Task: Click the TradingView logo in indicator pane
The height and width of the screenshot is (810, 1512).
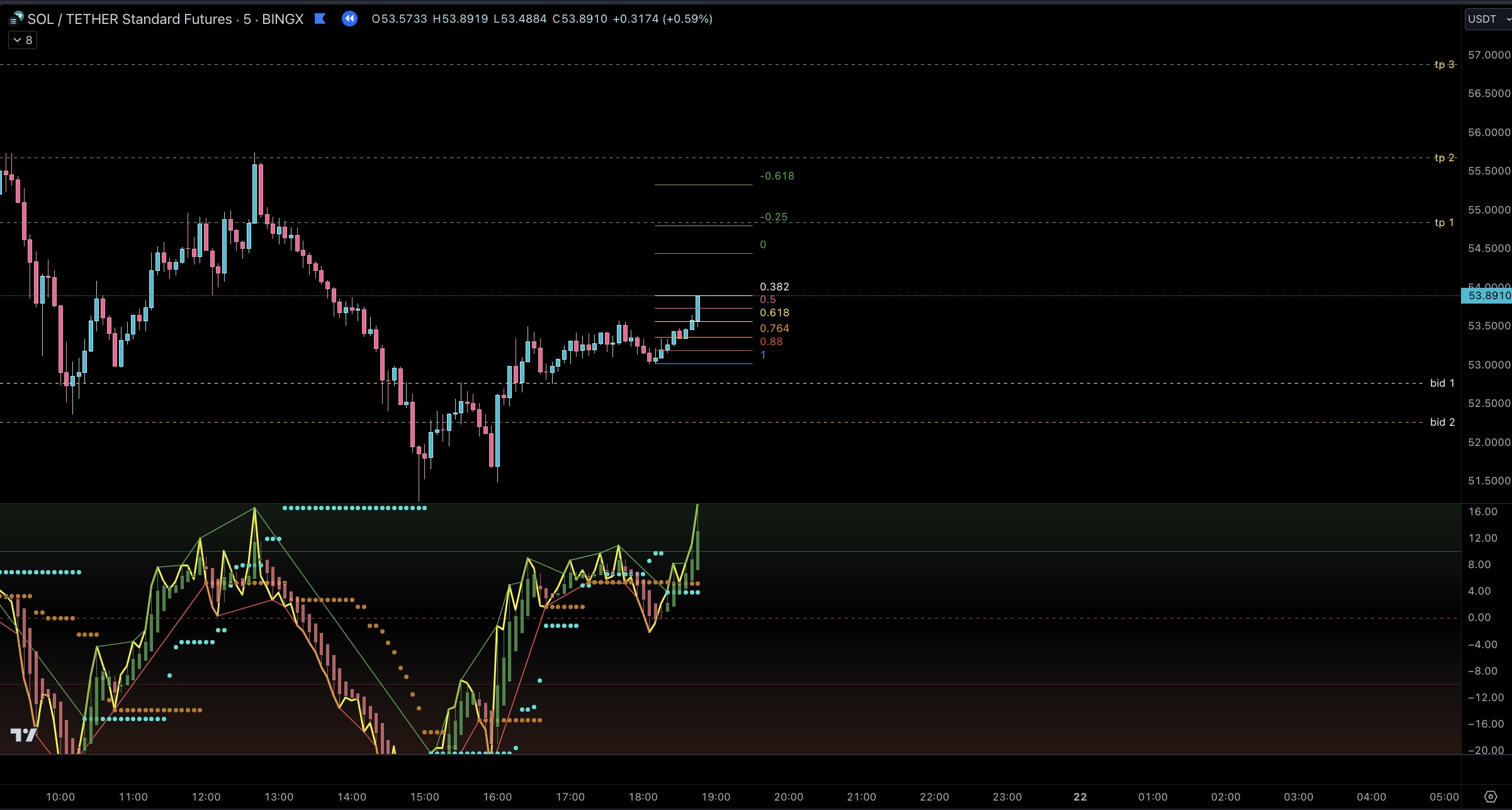Action: pyautogui.click(x=24, y=734)
